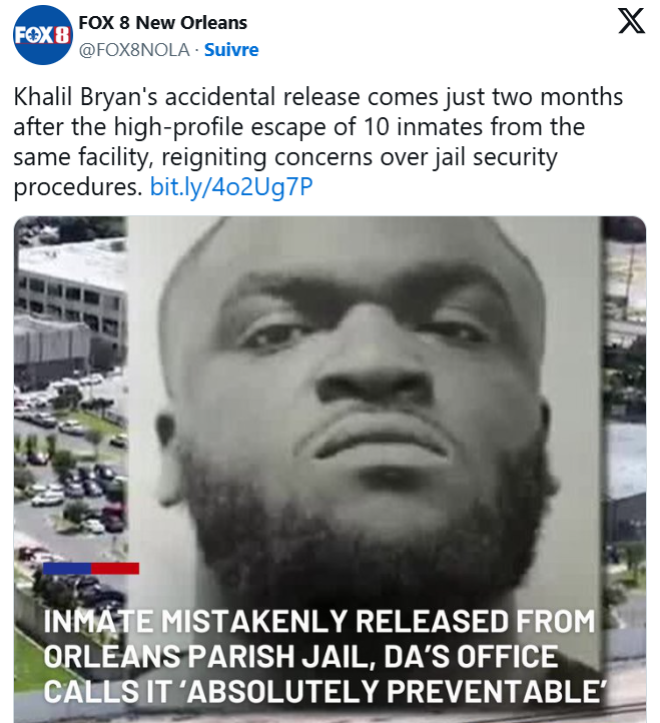The width and height of the screenshot is (660, 723).
Task: Click the aerial strip along the image's right edge
Action: pos(624,461)
